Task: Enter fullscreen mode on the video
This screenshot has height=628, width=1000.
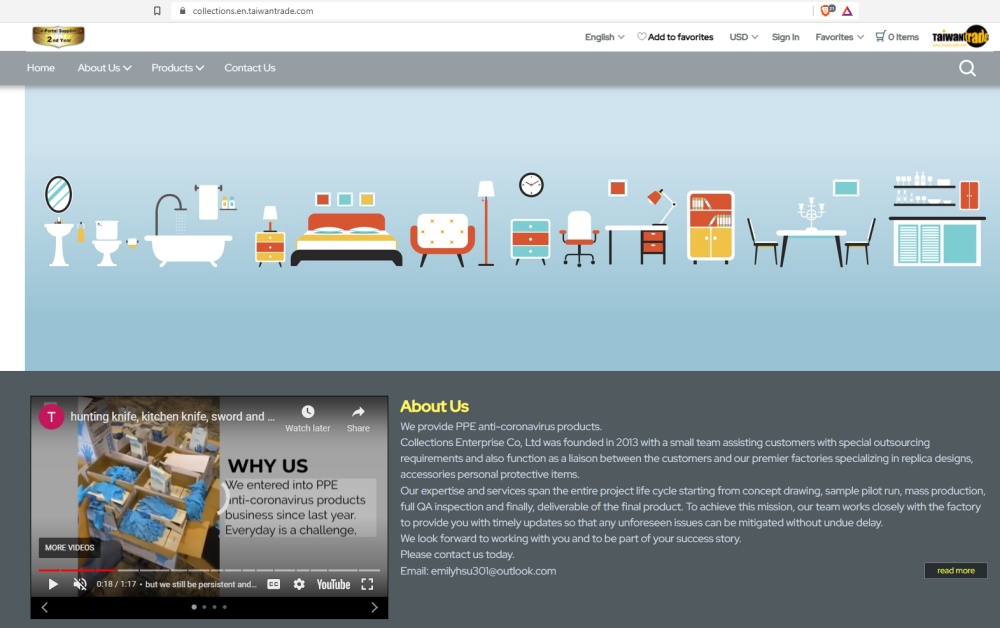Action: 367,584
